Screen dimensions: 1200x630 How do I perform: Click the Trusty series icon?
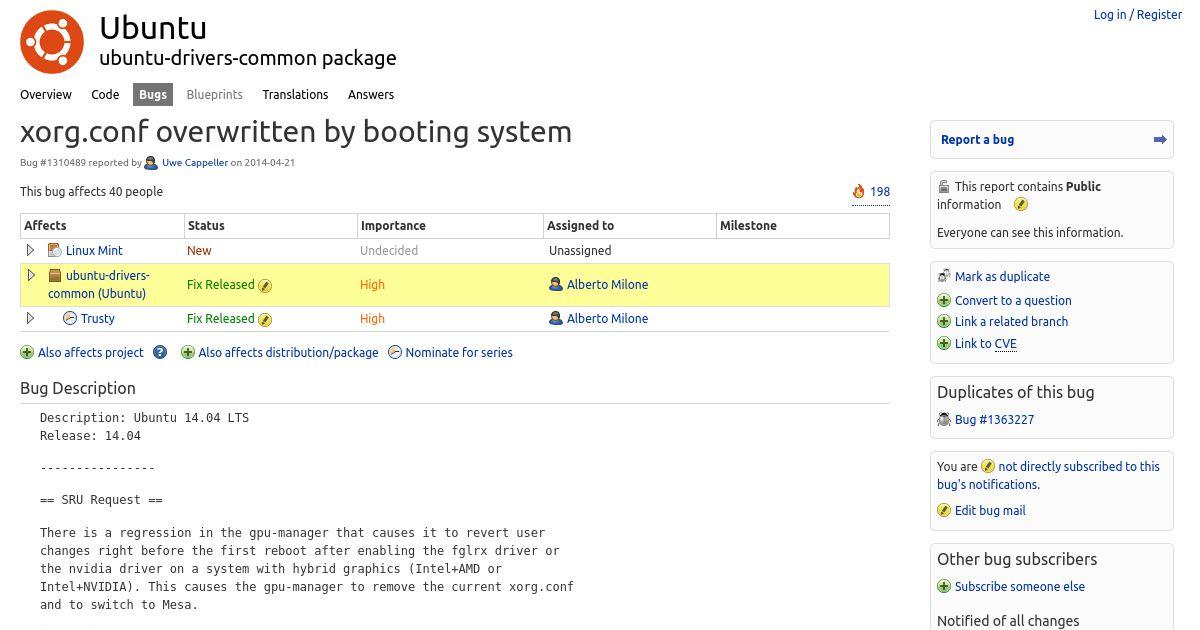pos(70,318)
